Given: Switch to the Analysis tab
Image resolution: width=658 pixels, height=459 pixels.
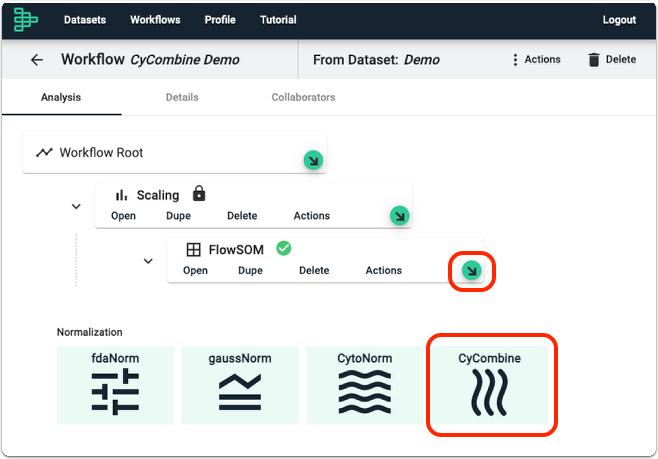Looking at the screenshot, I should [x=61, y=97].
